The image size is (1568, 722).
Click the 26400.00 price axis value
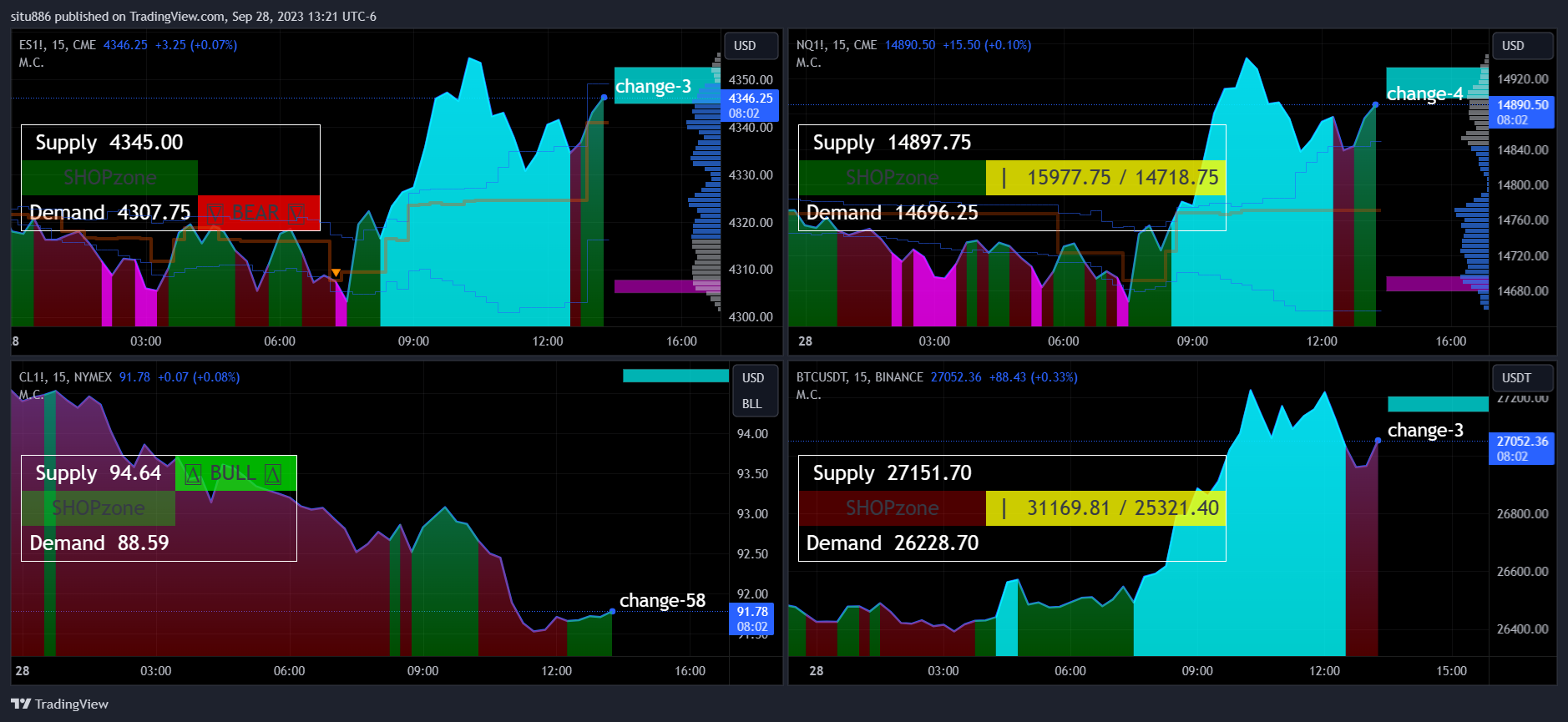(1522, 629)
